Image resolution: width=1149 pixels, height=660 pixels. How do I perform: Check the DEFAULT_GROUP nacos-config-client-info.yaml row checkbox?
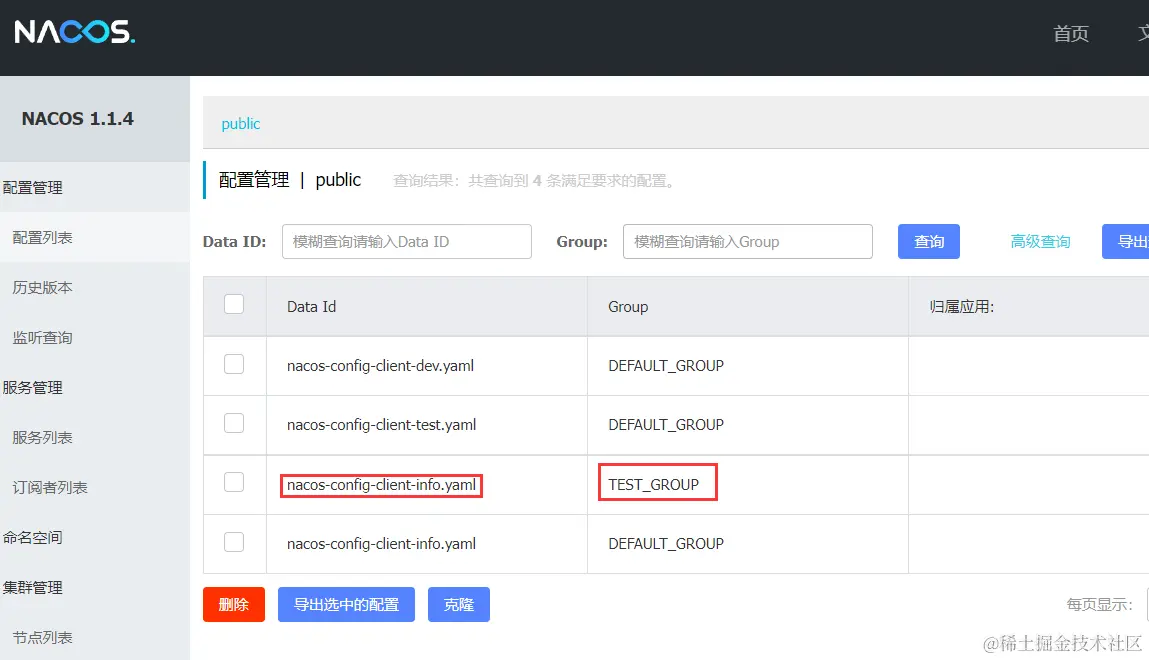pos(234,542)
